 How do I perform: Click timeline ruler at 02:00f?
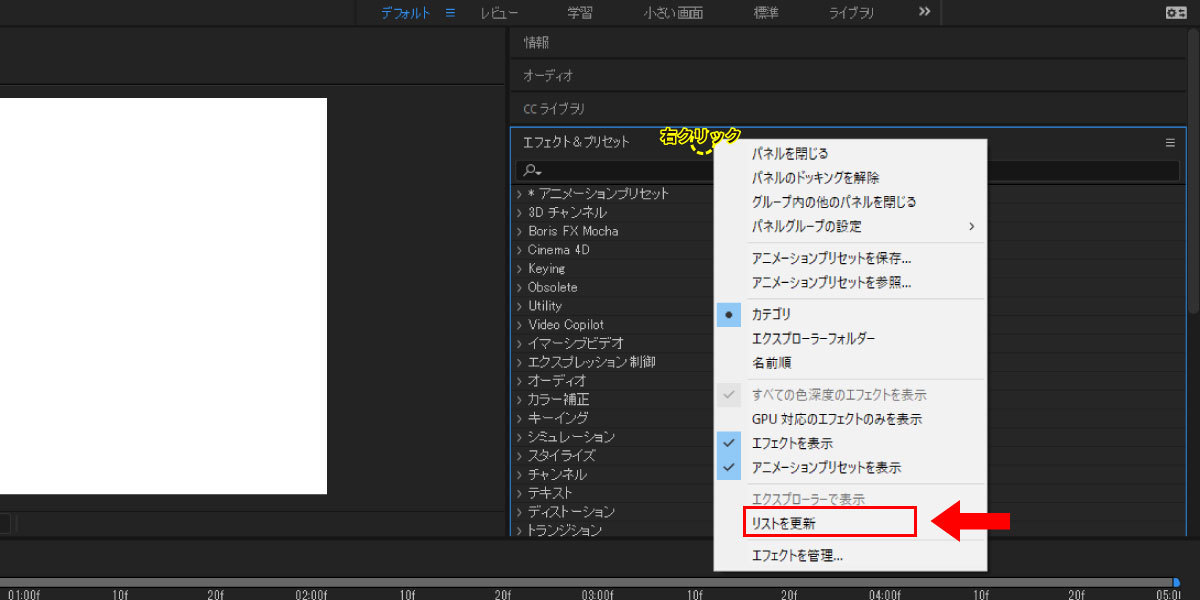pyautogui.click(x=311, y=594)
